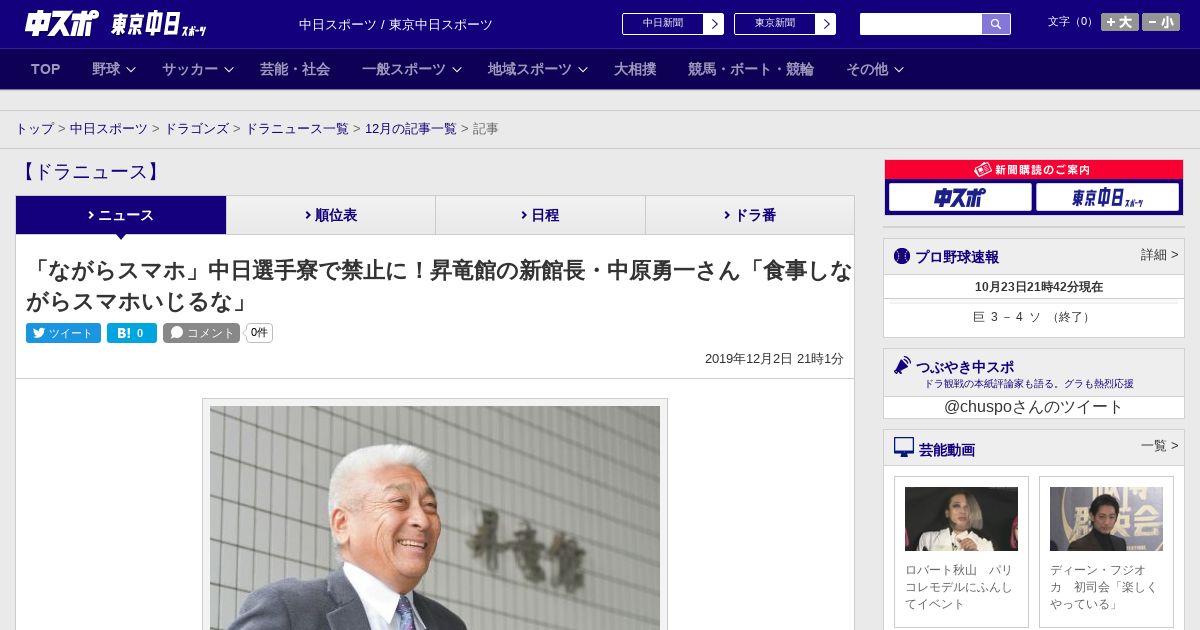Click ディーン・フジオカ 初司会 caption
The image size is (1200, 630).
pyautogui.click(x=1106, y=587)
